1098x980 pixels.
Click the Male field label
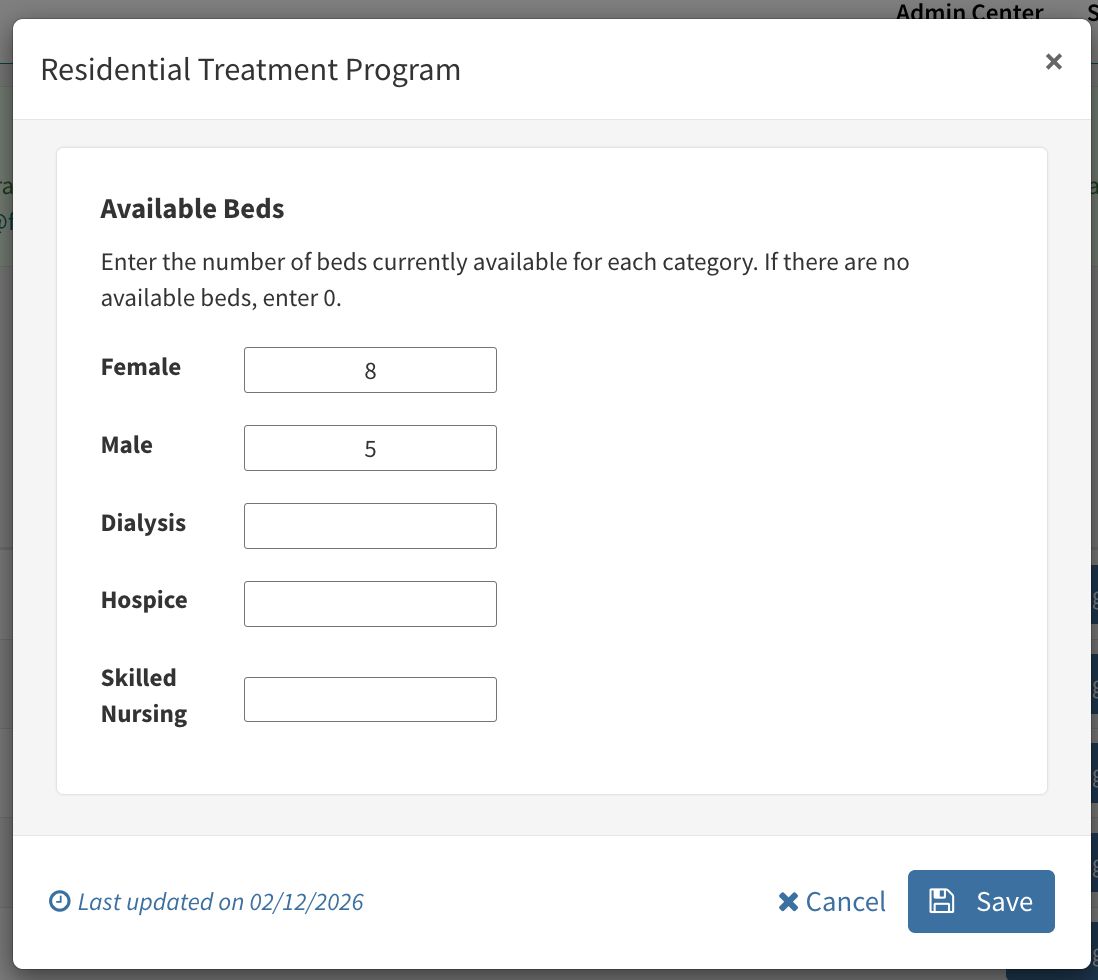pyautogui.click(x=127, y=445)
